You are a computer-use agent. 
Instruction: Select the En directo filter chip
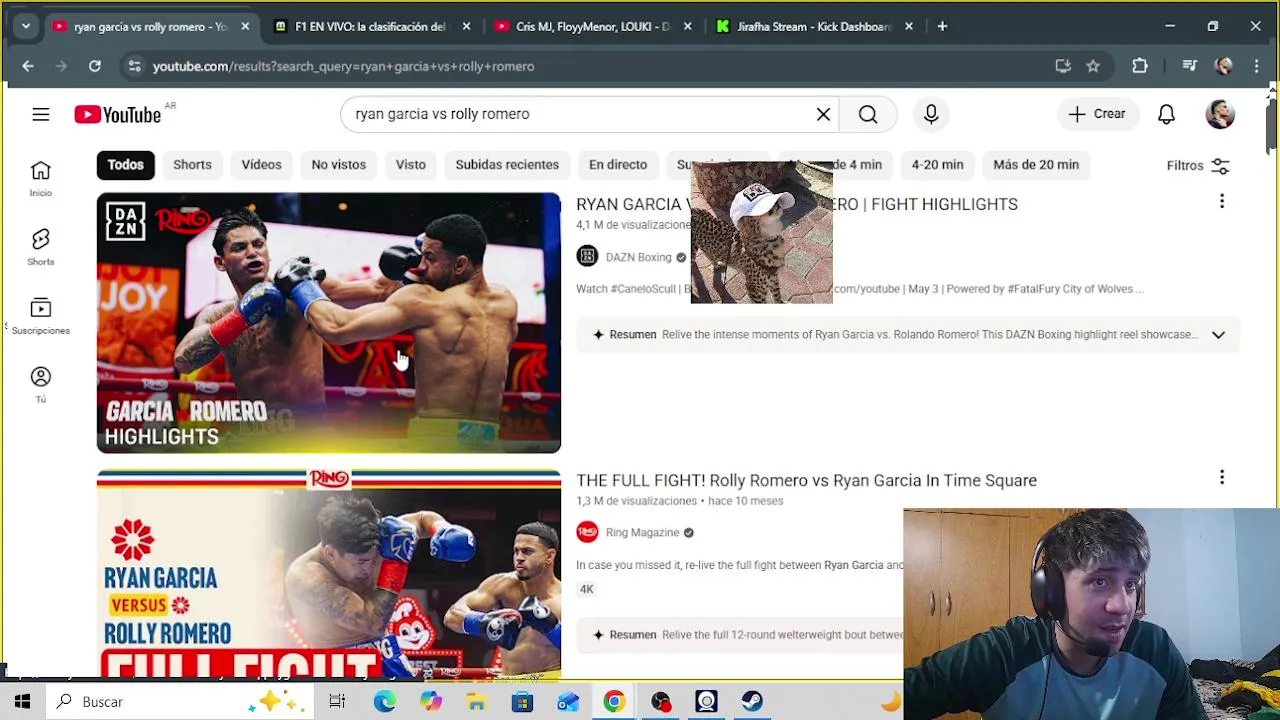(618, 164)
